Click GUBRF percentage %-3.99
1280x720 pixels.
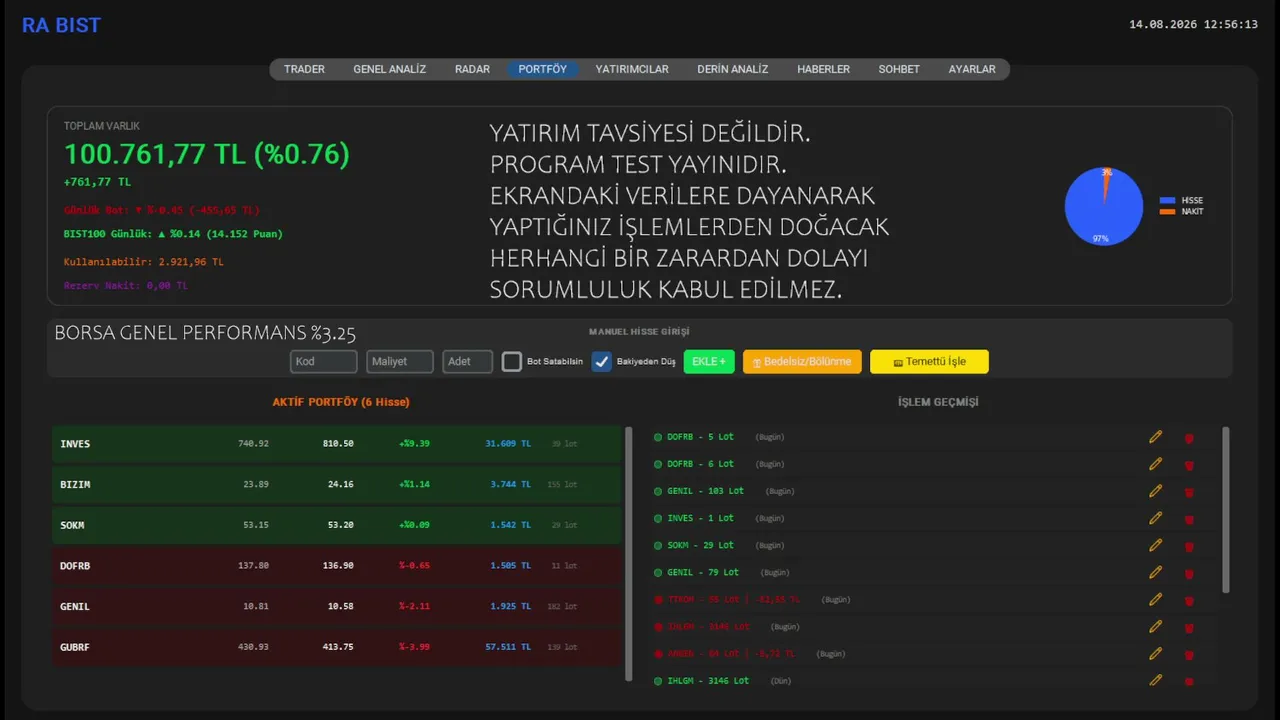pyautogui.click(x=414, y=647)
